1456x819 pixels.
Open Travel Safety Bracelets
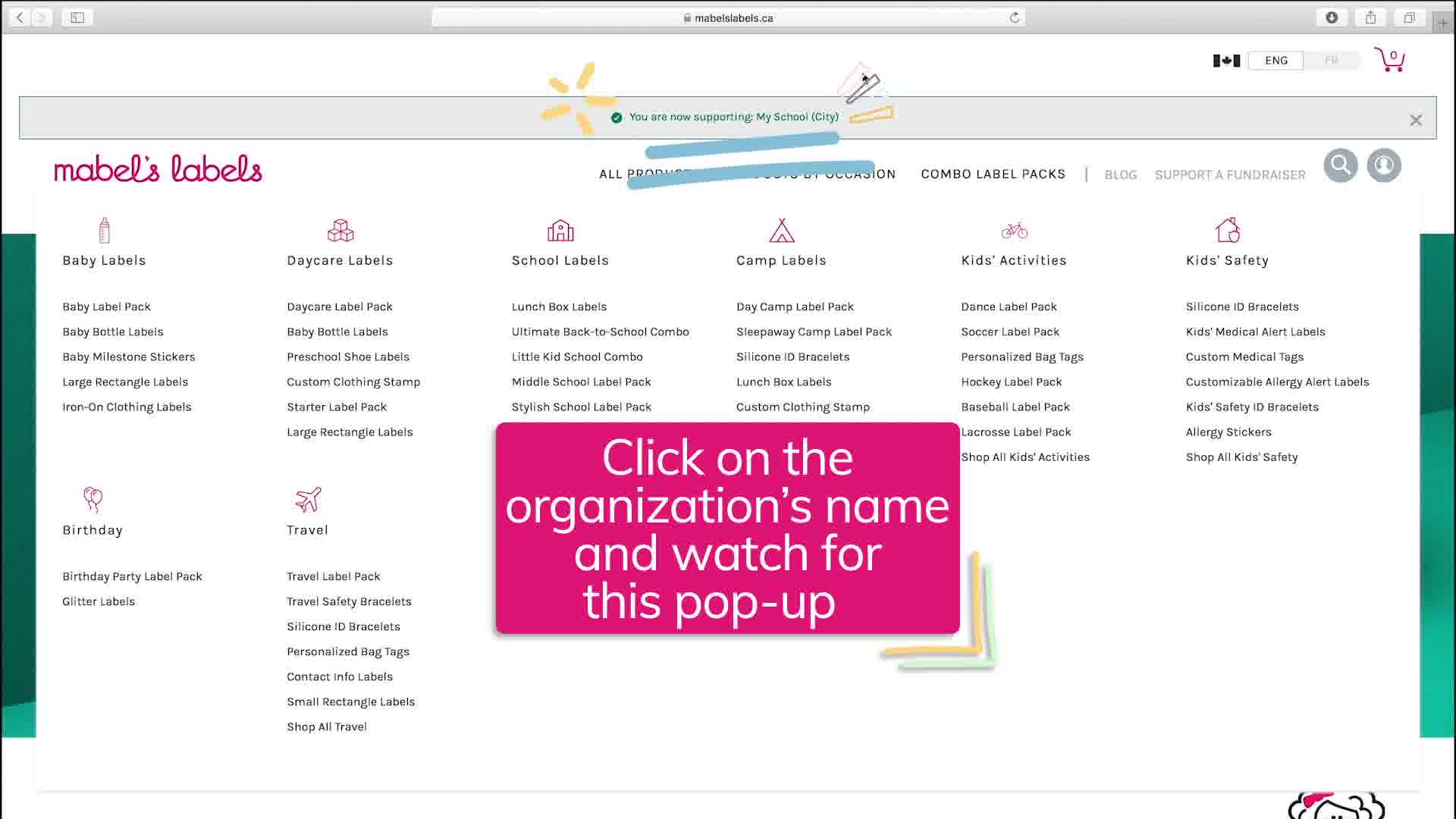349,602
